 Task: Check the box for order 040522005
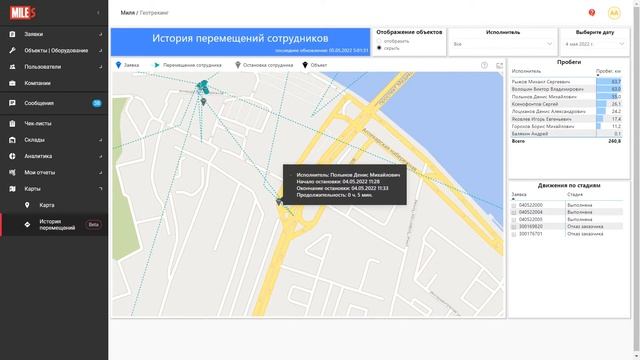click(x=514, y=220)
